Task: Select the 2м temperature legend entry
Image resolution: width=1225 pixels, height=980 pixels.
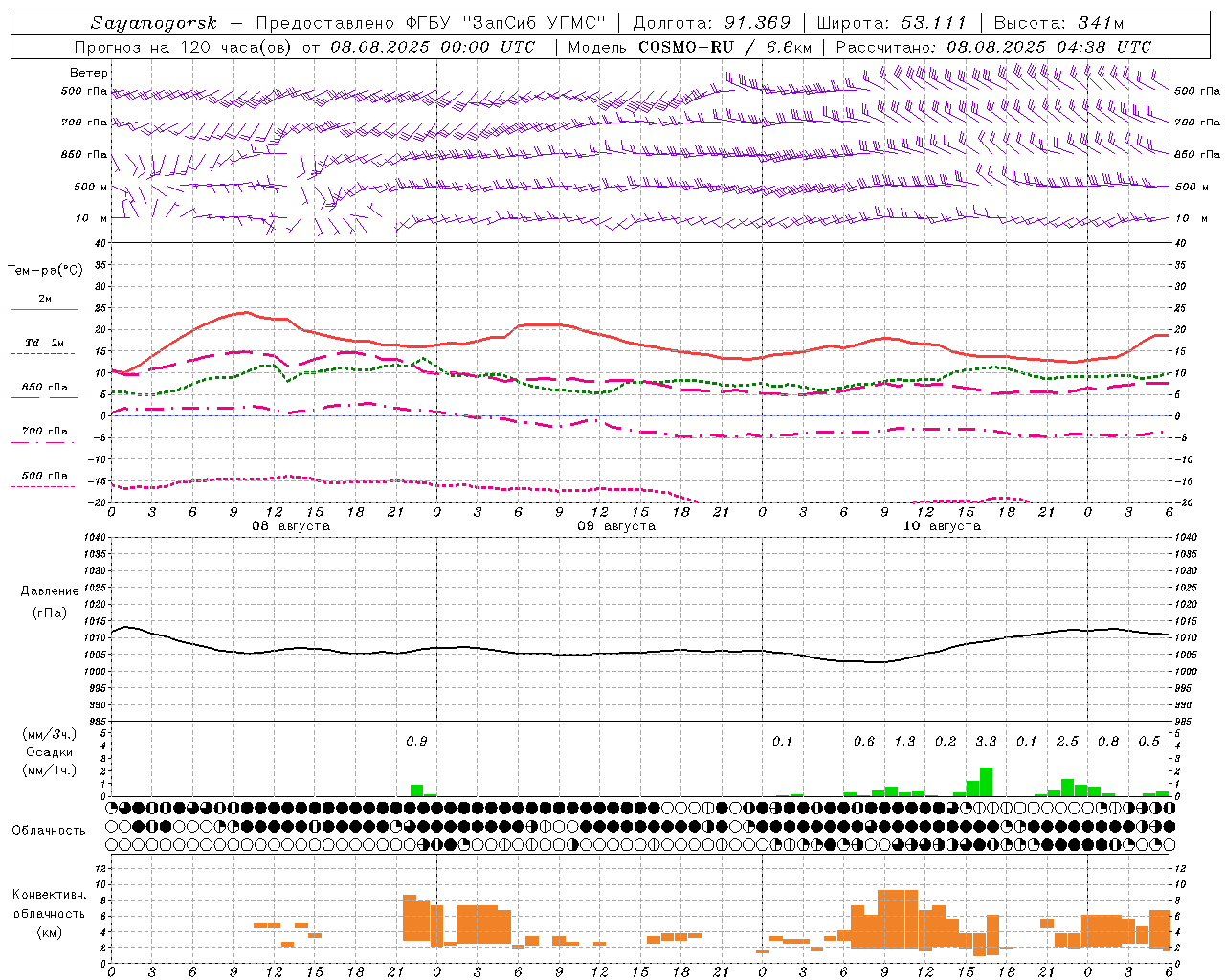Action: pyautogui.click(x=45, y=299)
